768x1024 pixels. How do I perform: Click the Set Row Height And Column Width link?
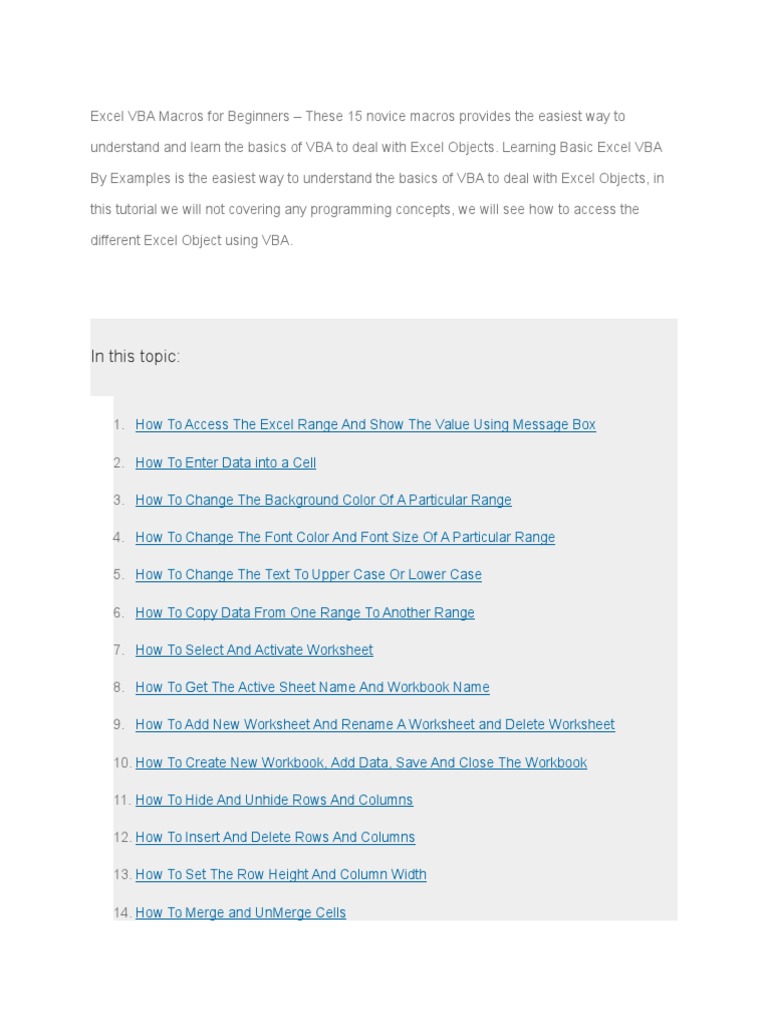(281, 875)
